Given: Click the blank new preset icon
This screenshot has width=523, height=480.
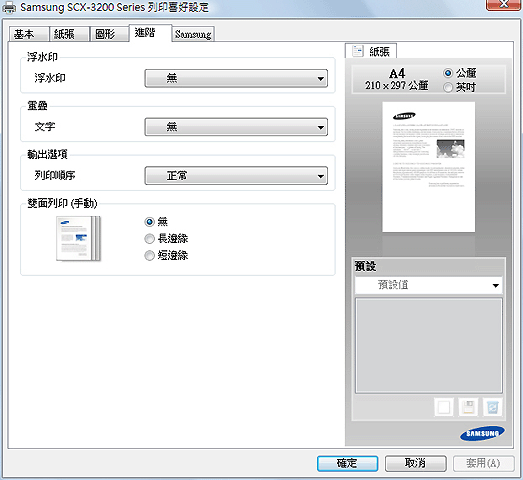Looking at the screenshot, I should tap(444, 407).
